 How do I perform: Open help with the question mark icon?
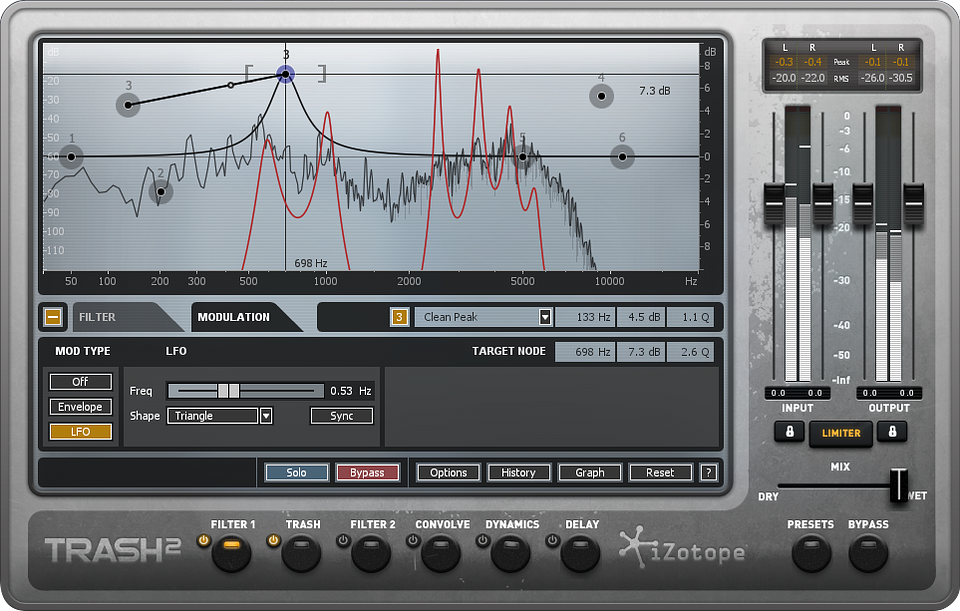[709, 472]
